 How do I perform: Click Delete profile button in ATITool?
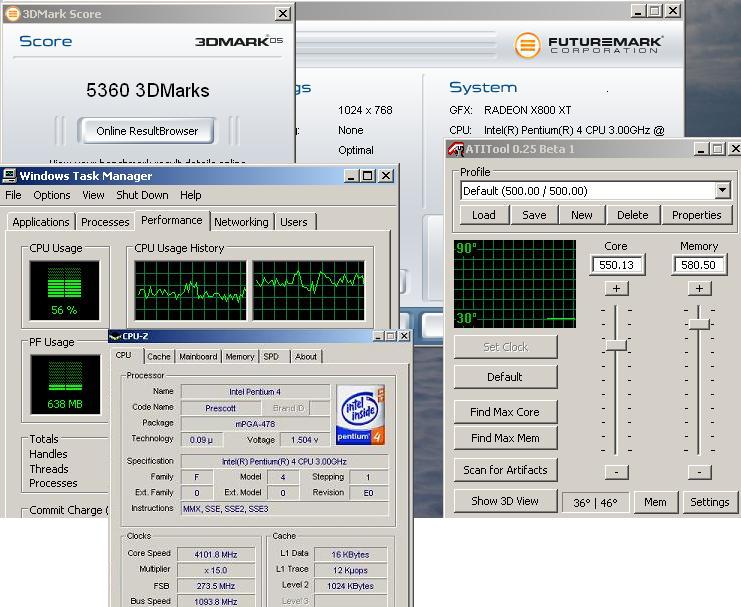coord(633,215)
